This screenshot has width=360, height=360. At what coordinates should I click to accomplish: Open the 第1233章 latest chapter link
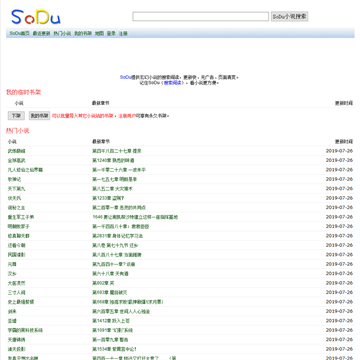pos(108,198)
